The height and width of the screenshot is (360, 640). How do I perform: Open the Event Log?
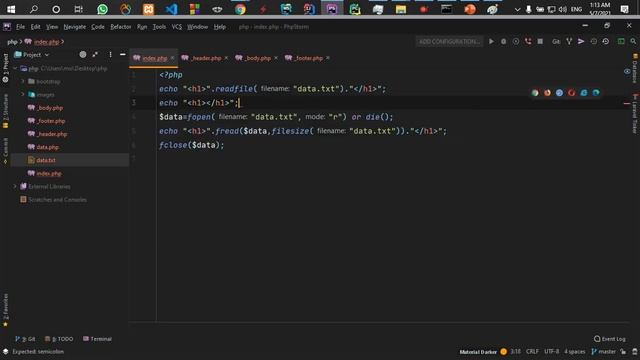point(610,339)
